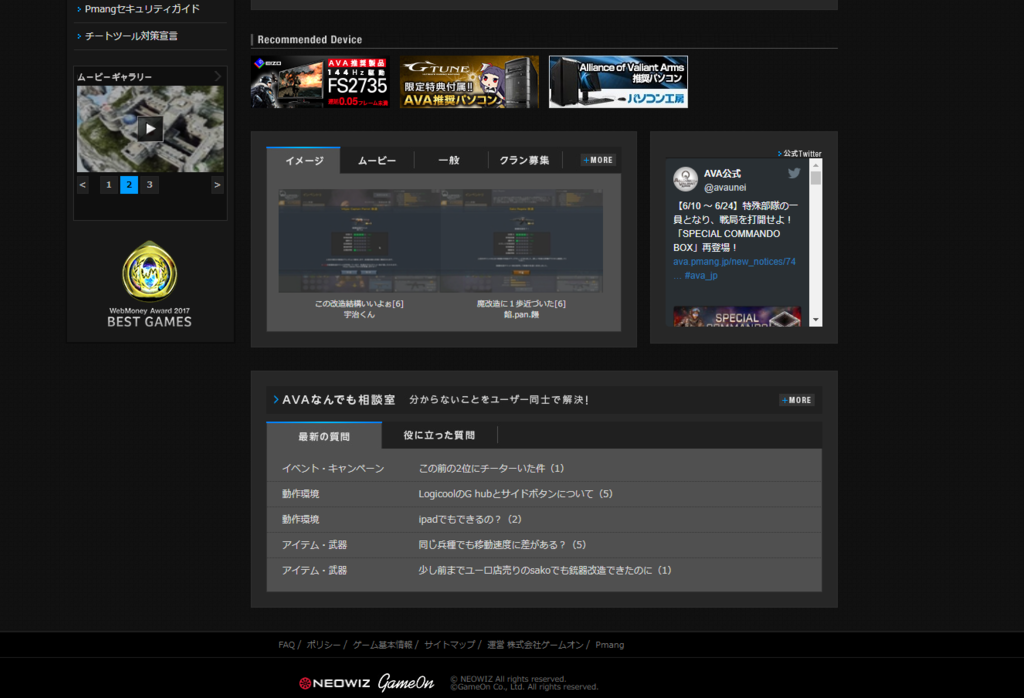Click the AVA公式 Twitter avatar
1024x698 pixels.
point(686,179)
